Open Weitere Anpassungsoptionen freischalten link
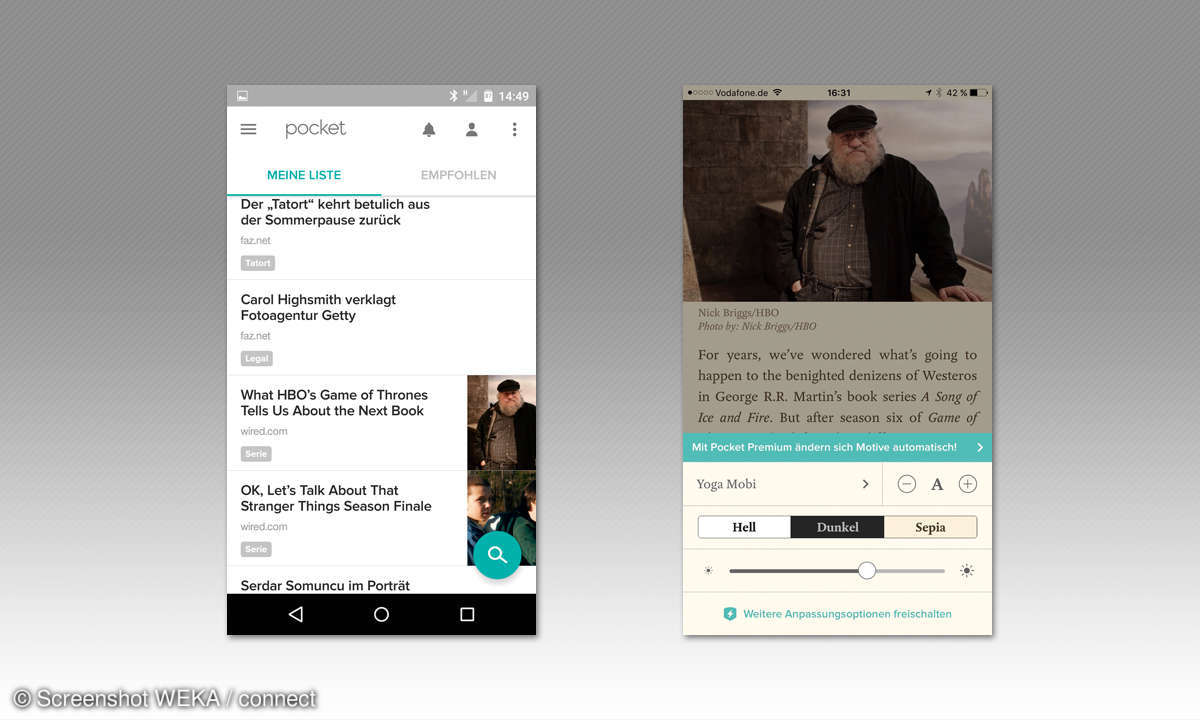Image resolution: width=1200 pixels, height=720 pixels. (x=847, y=614)
